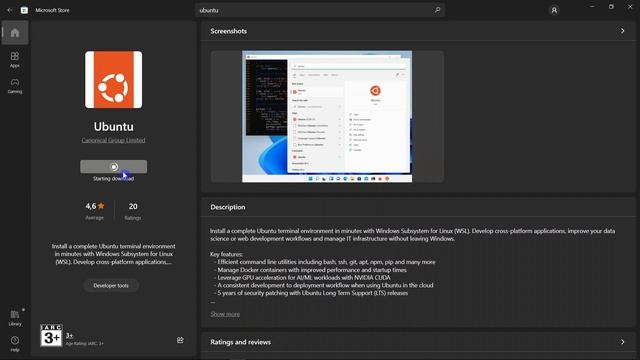
Task: Click the orange rating star
Action: [101, 206]
